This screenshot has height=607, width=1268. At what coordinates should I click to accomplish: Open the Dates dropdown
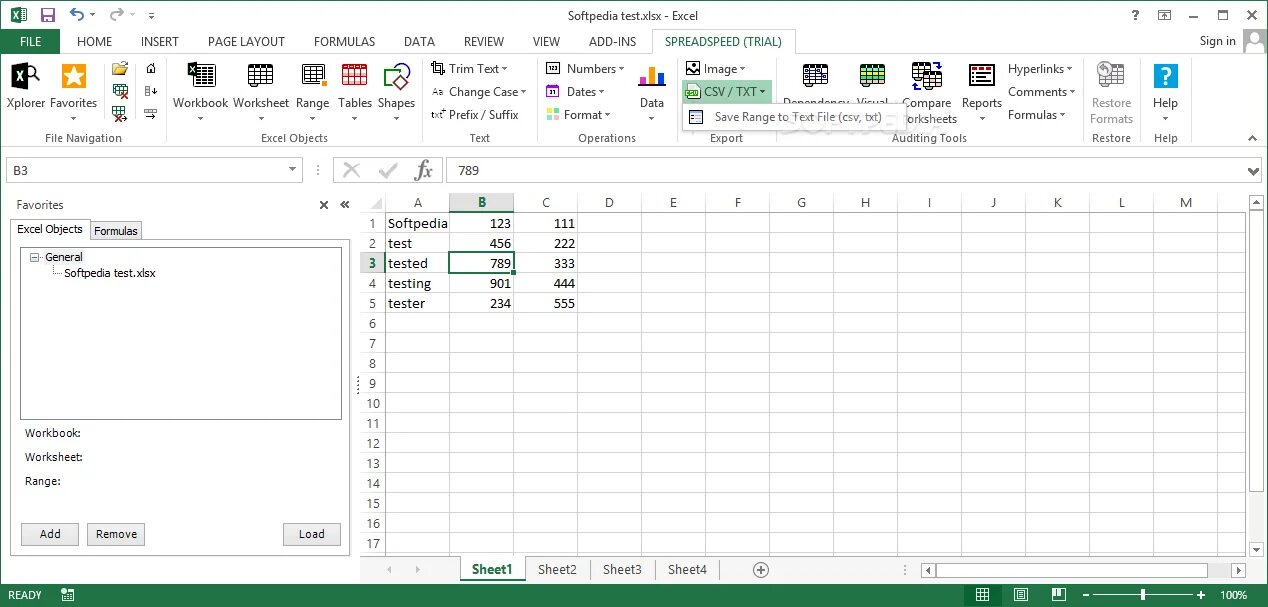point(575,92)
